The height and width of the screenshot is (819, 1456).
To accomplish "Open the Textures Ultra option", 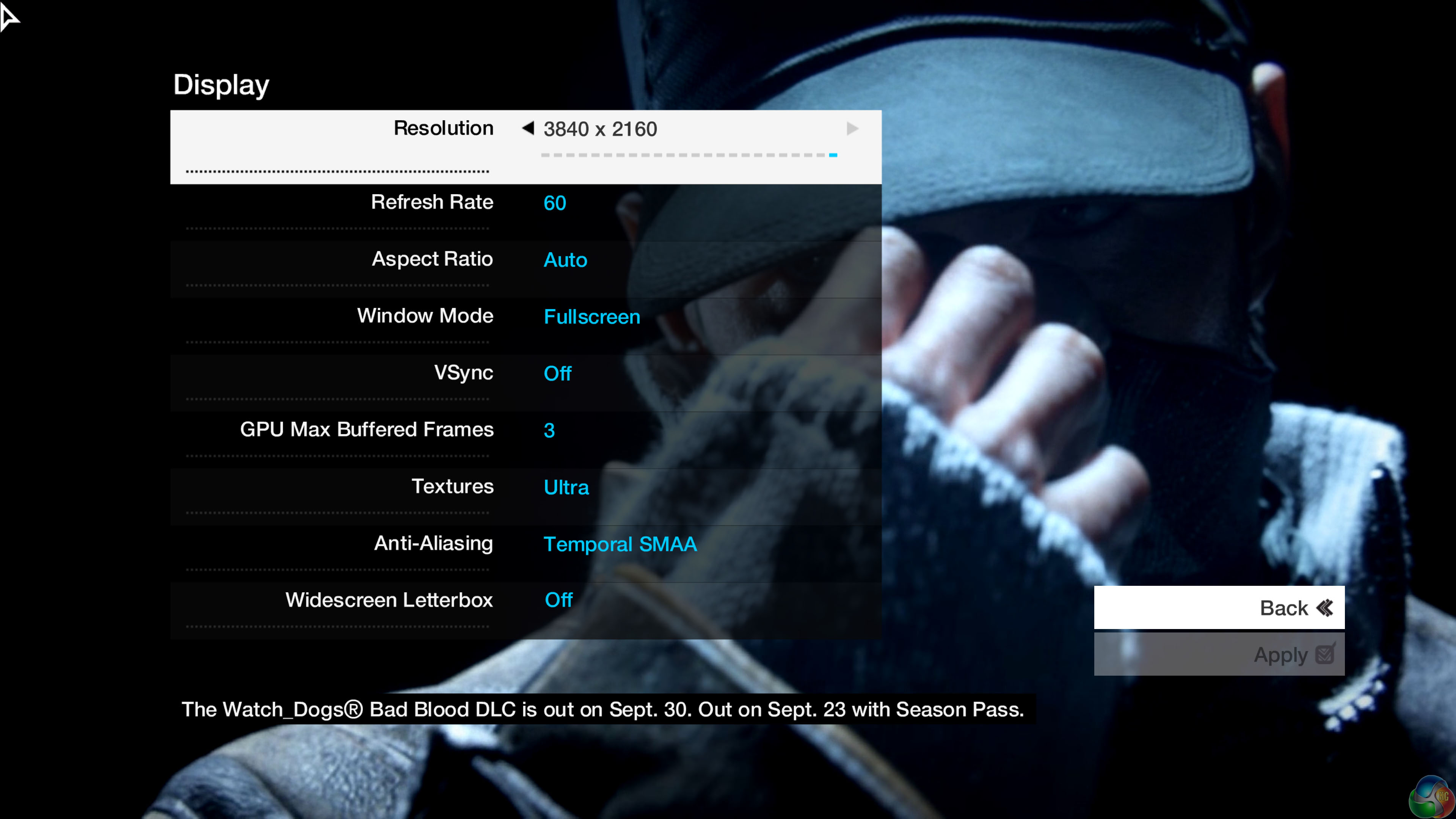I will click(566, 486).
